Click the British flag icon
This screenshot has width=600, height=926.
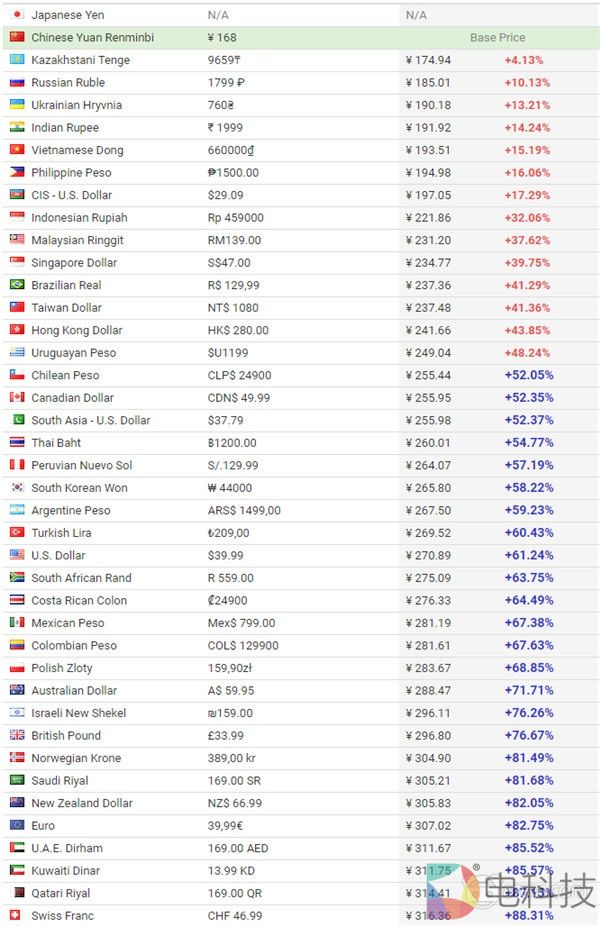(17, 735)
